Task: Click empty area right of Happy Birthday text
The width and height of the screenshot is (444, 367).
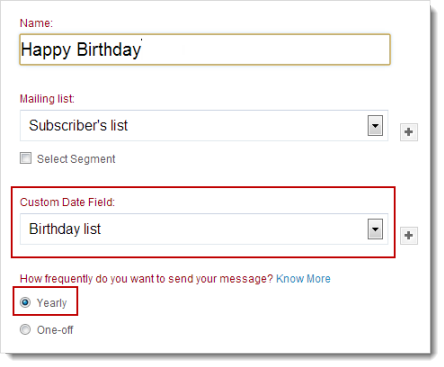Action: point(265,49)
